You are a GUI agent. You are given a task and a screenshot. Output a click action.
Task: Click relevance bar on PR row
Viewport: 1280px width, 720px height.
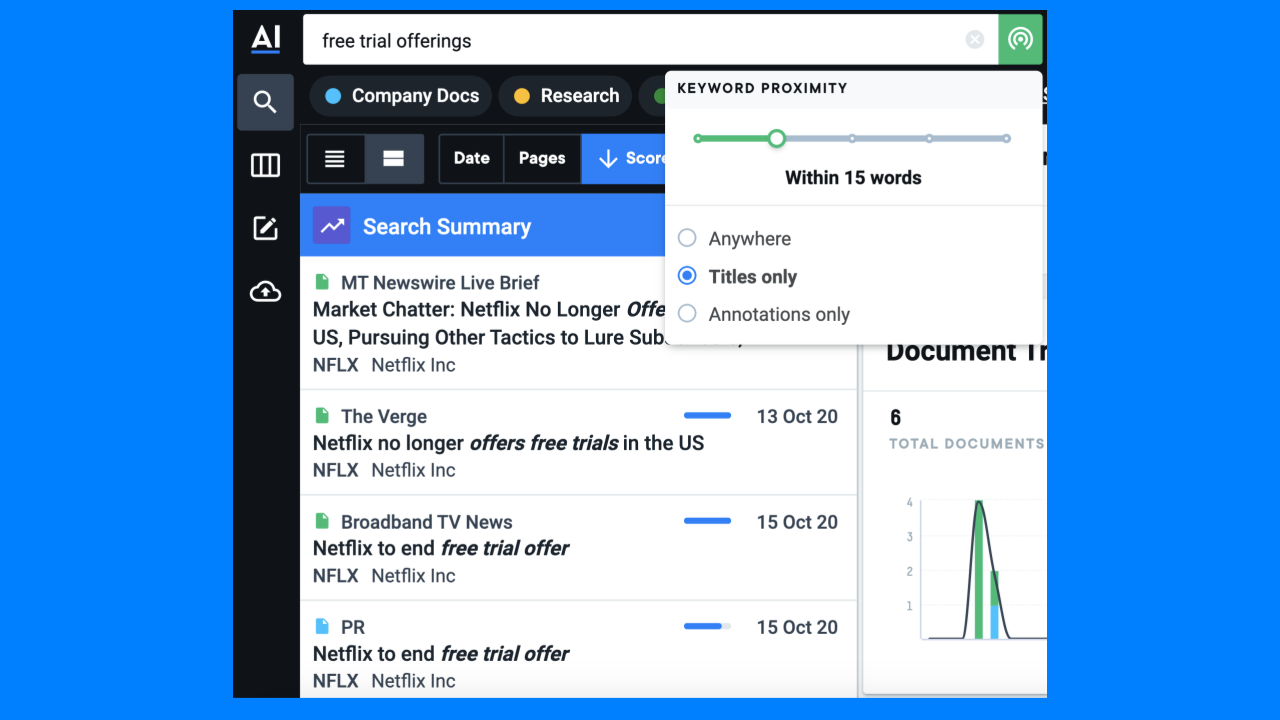707,627
